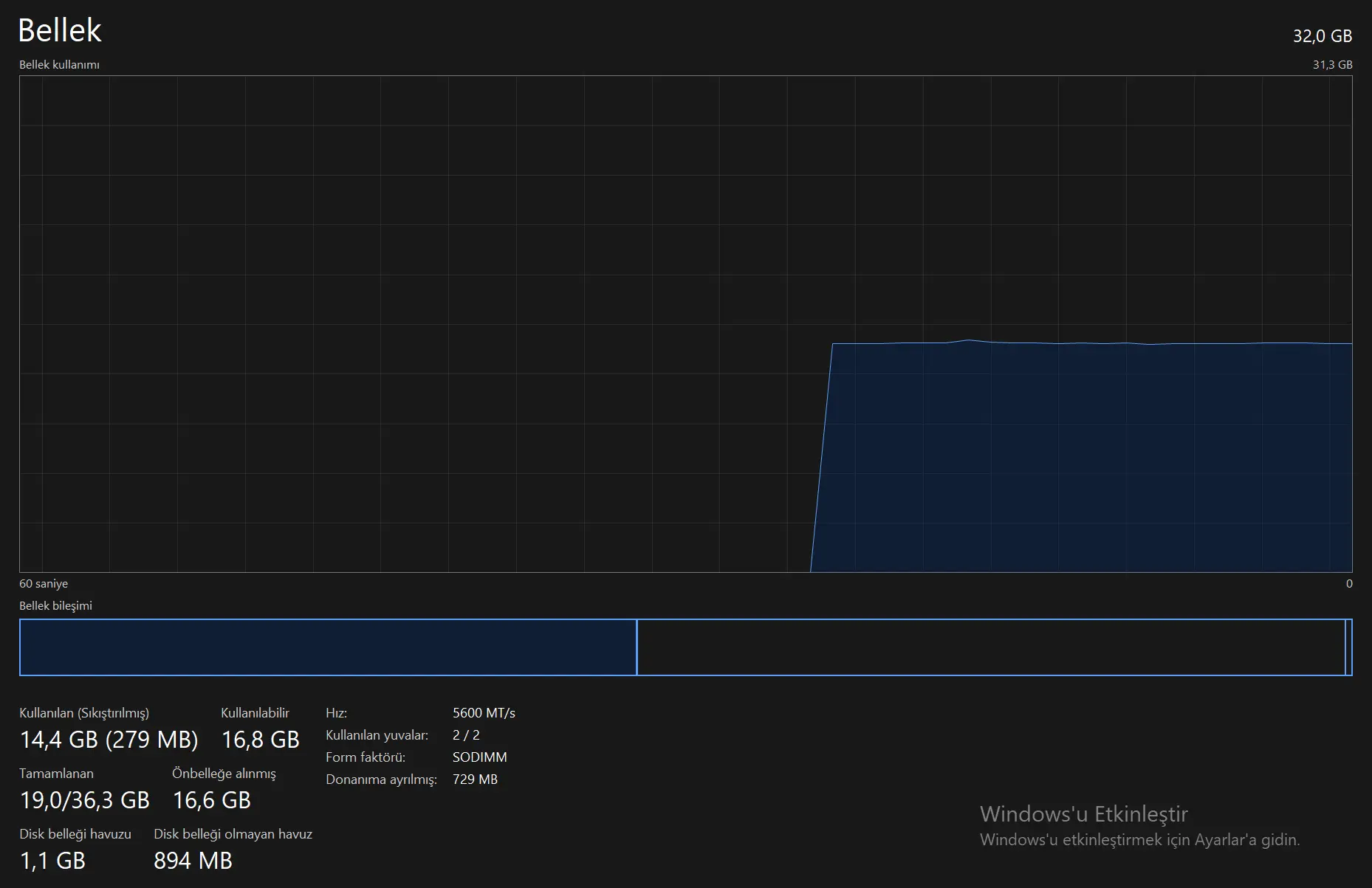Click the Kullanılan yuvalar: label

(x=377, y=735)
